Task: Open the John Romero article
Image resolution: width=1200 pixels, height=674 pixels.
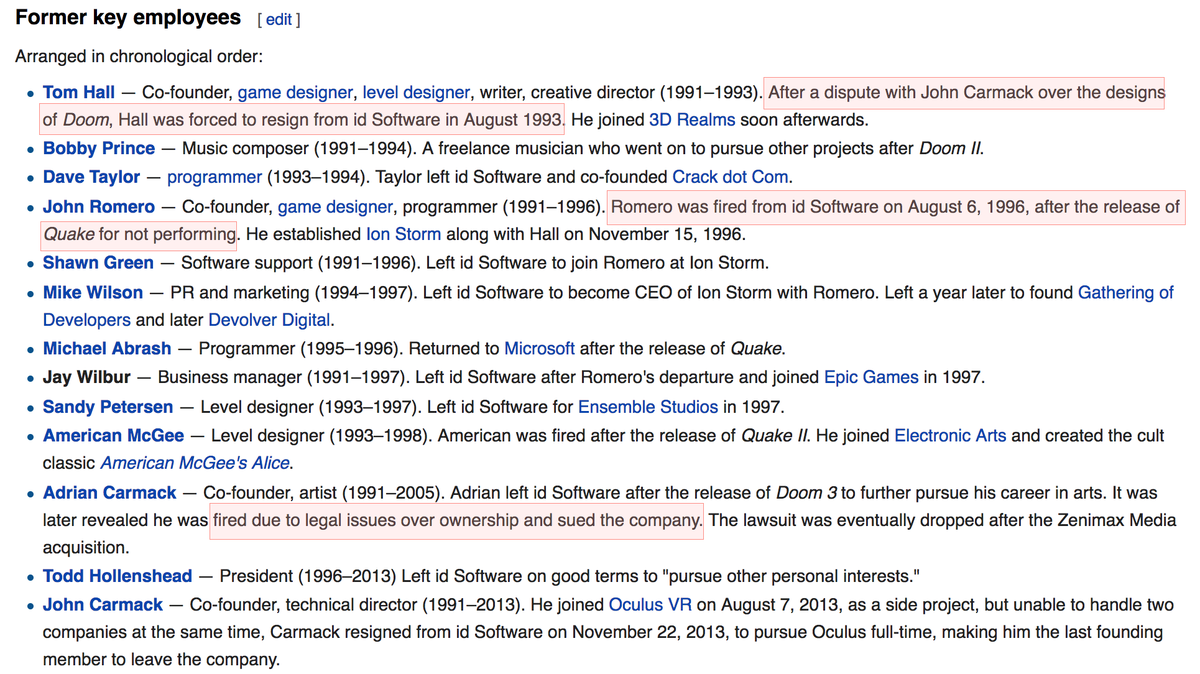Action: click(99, 207)
